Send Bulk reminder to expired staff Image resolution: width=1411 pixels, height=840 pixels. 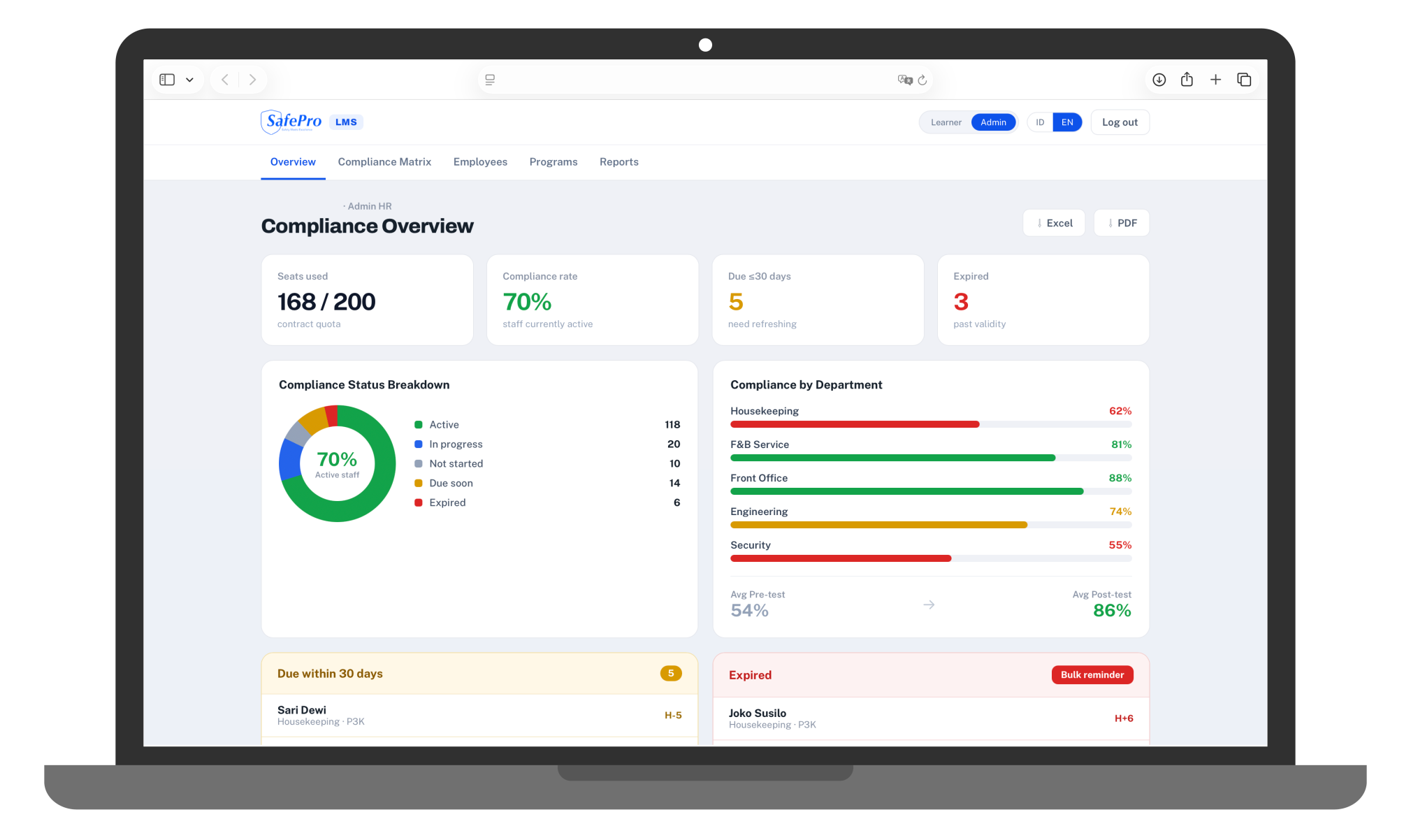click(x=1092, y=674)
